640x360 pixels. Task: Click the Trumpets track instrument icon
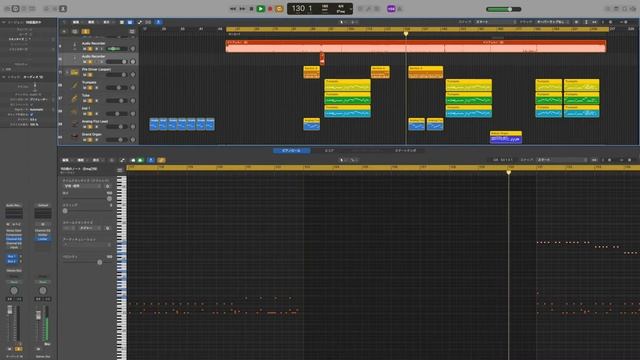click(x=74, y=85)
